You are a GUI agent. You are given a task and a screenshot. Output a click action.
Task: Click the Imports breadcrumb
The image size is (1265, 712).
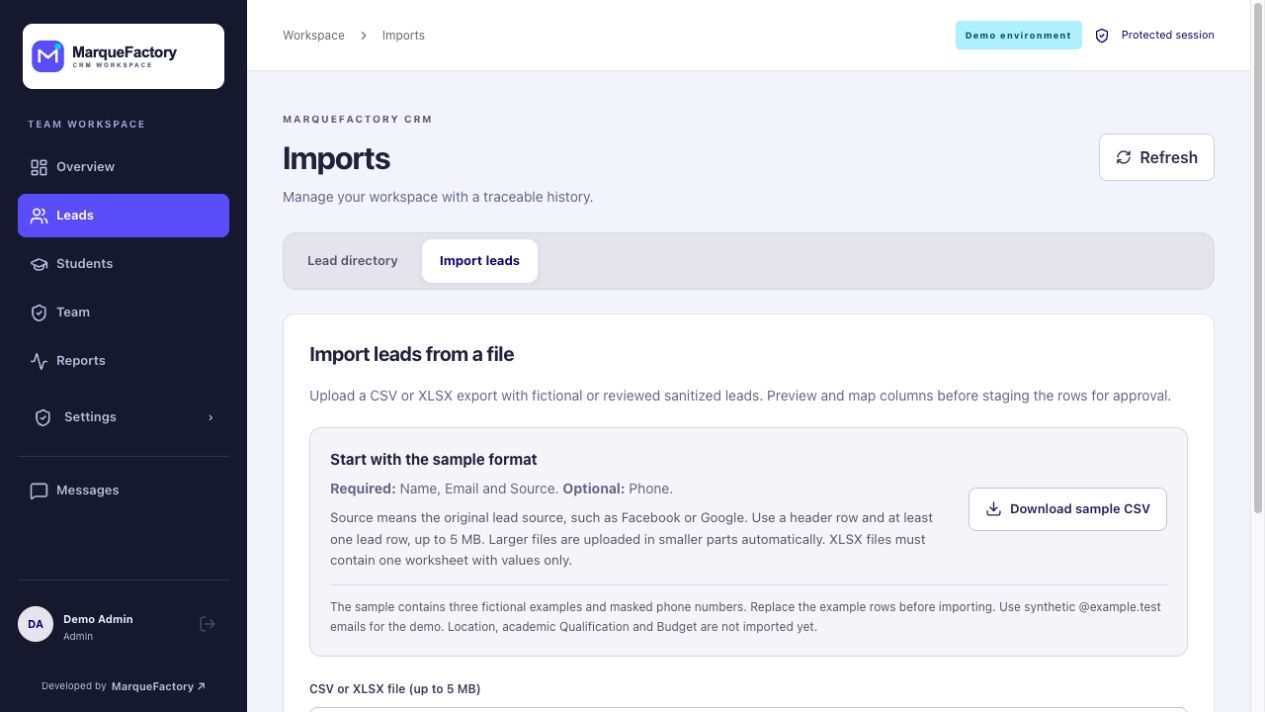click(403, 35)
